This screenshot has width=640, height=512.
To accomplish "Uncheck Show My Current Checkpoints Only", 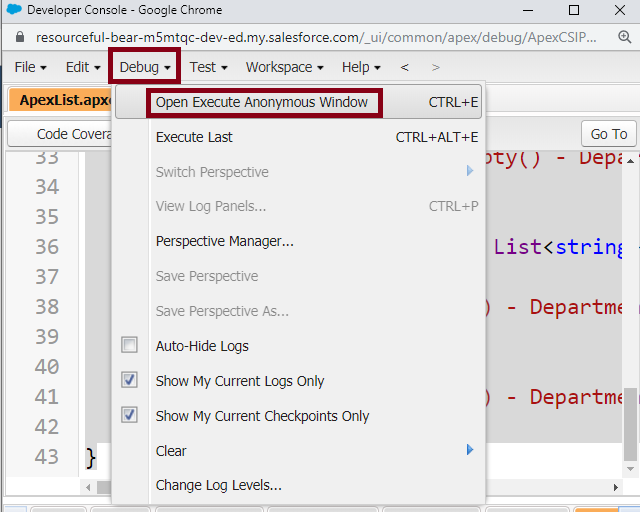I will 129,415.
